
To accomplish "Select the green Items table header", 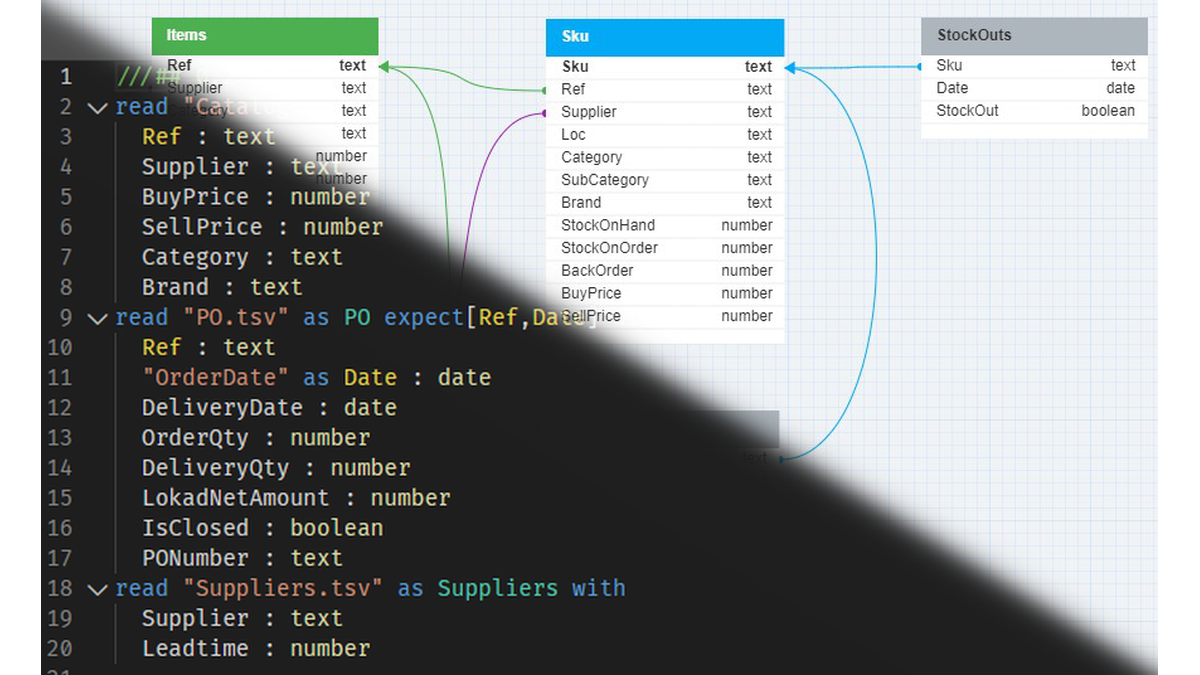I will [x=265, y=36].
